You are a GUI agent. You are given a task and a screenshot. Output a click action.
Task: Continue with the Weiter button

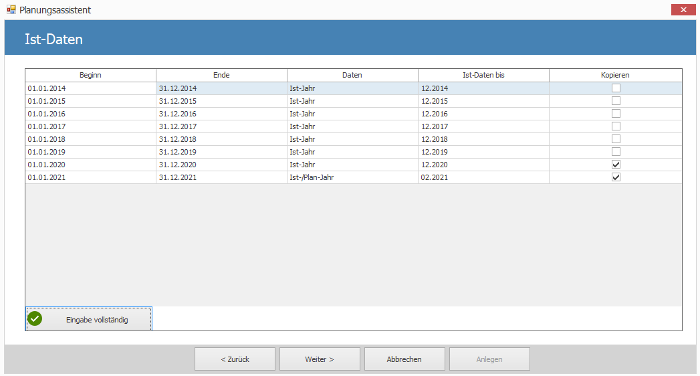(320, 359)
